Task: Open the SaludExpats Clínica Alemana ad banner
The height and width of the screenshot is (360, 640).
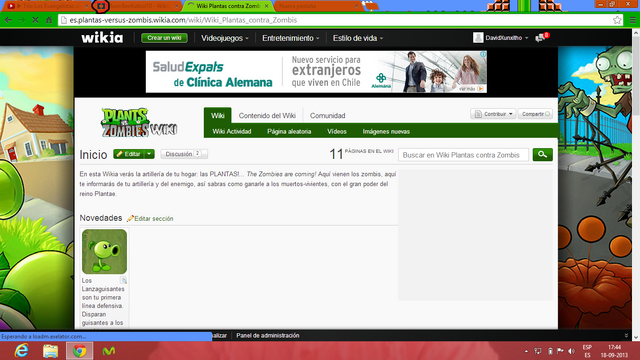Action: (316, 71)
